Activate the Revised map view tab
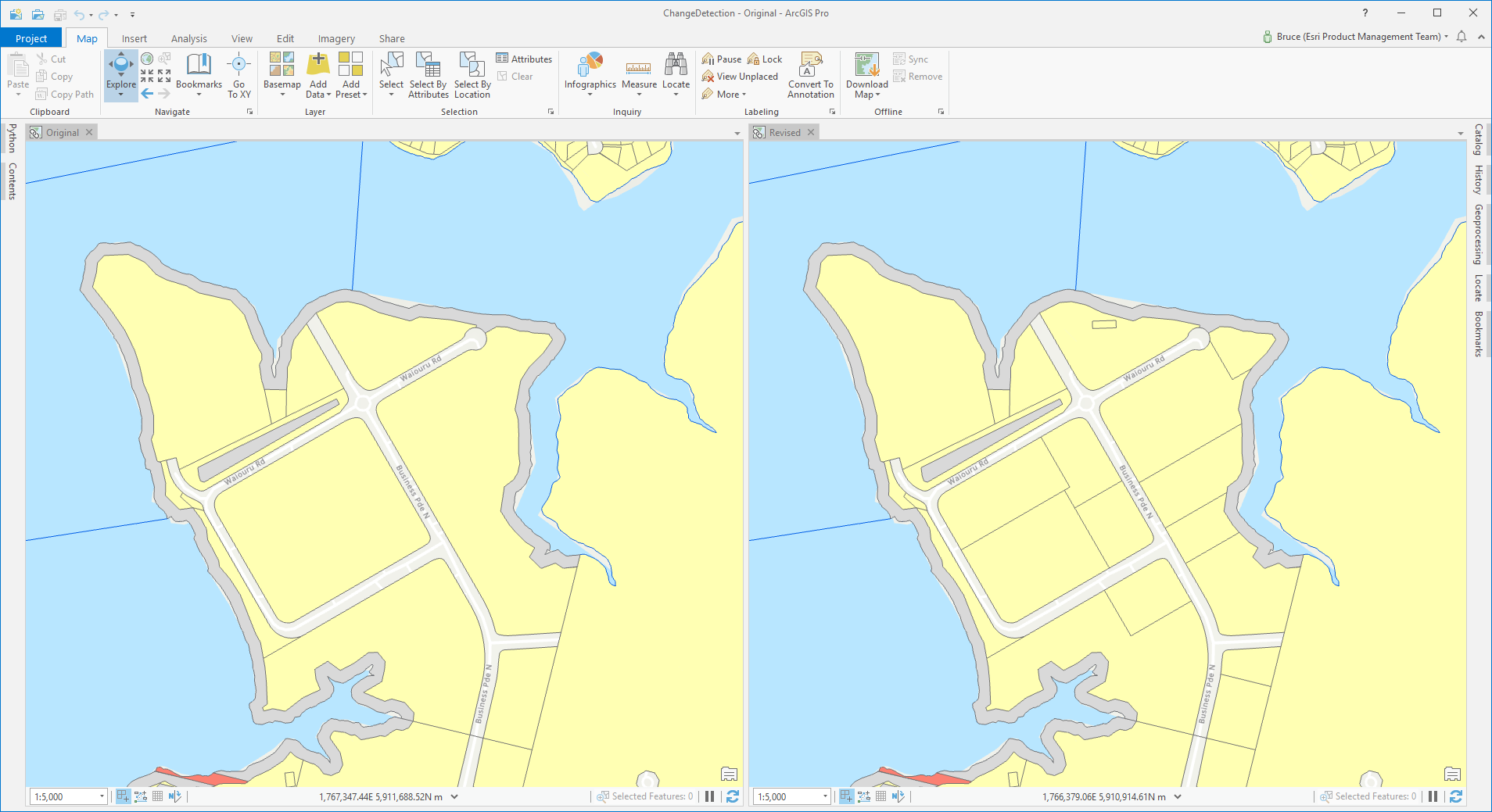 (x=784, y=132)
